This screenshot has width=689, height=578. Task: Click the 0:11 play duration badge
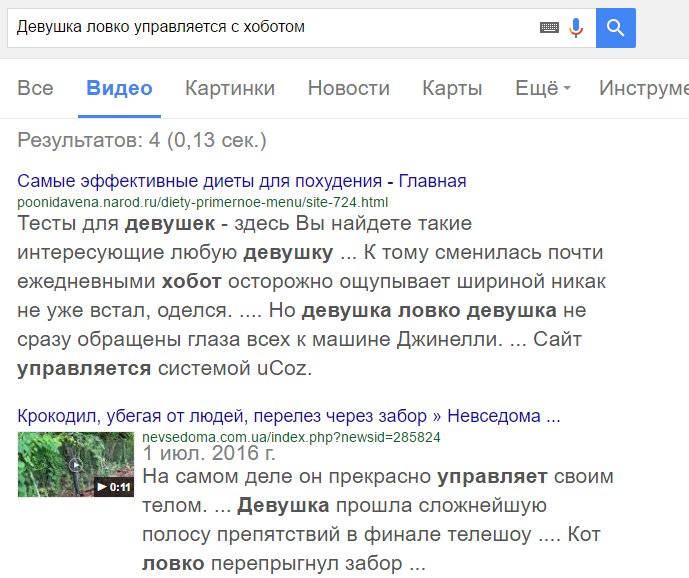[x=114, y=487]
